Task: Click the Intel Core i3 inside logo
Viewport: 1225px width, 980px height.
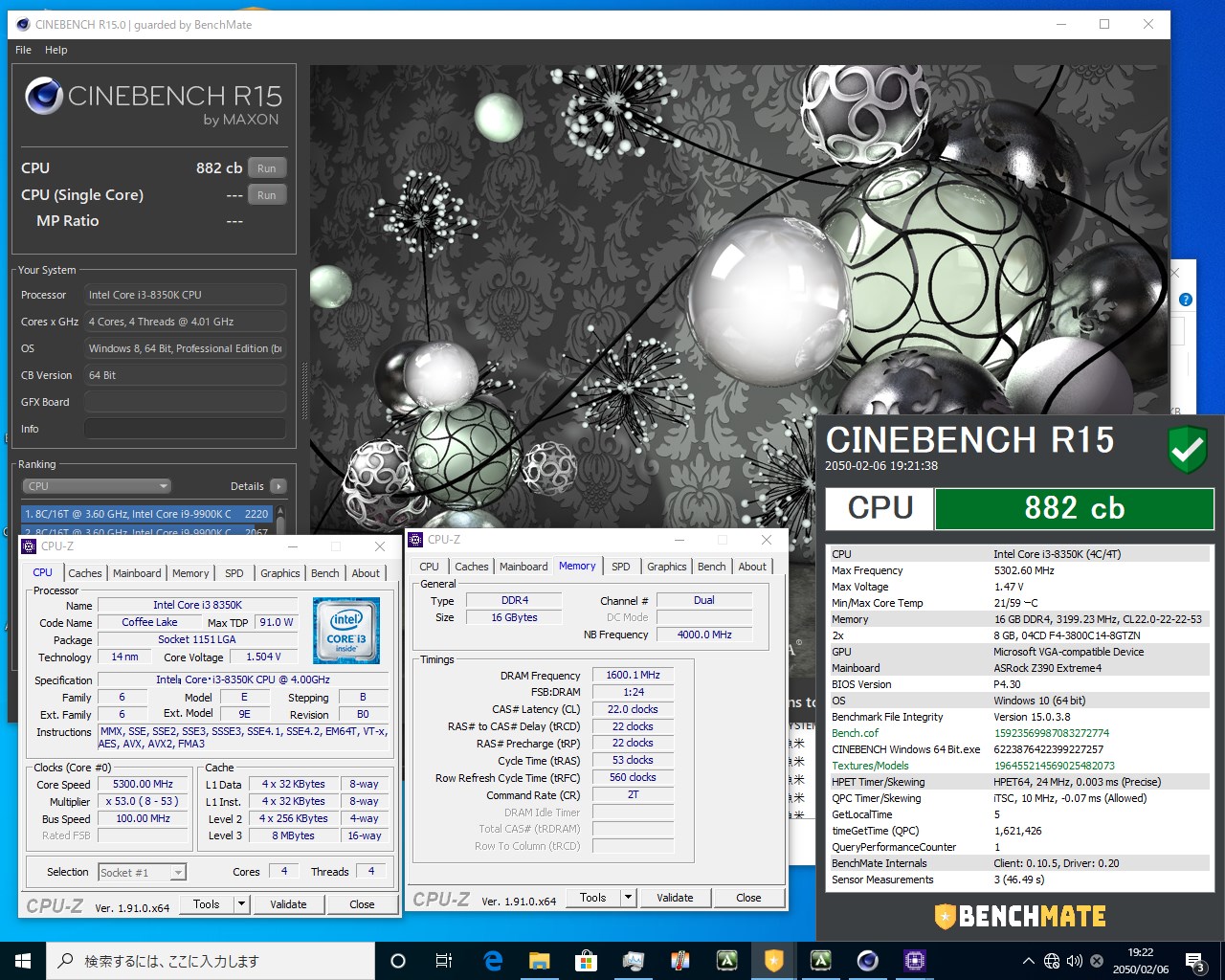Action: [346, 630]
